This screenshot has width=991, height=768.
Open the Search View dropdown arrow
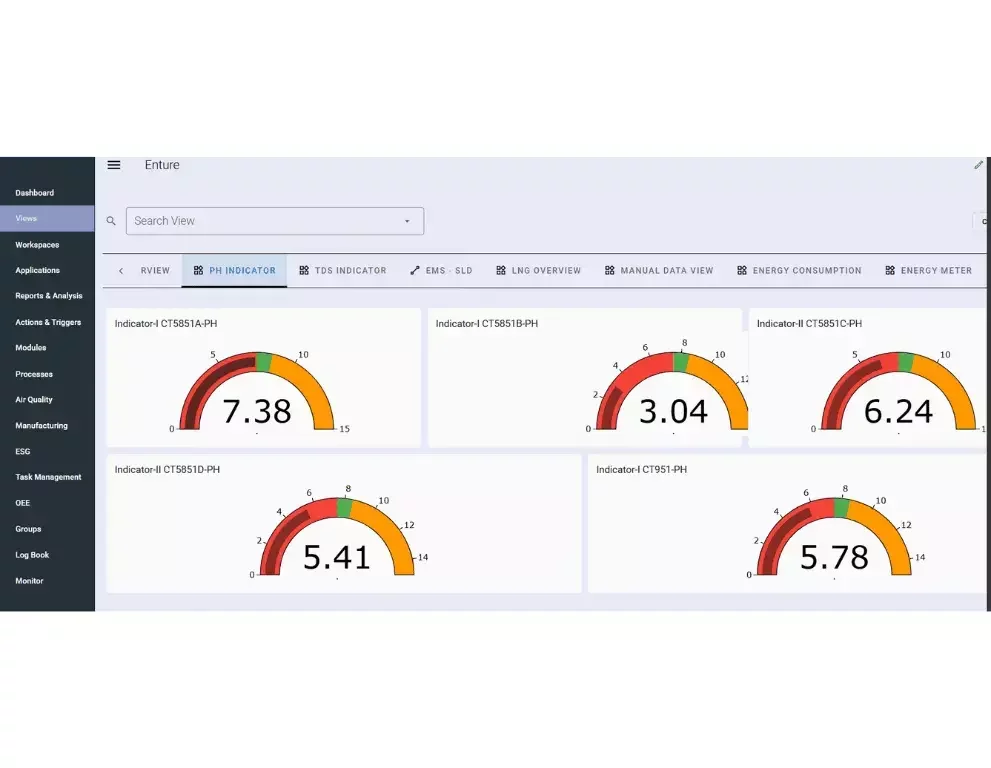[407, 220]
